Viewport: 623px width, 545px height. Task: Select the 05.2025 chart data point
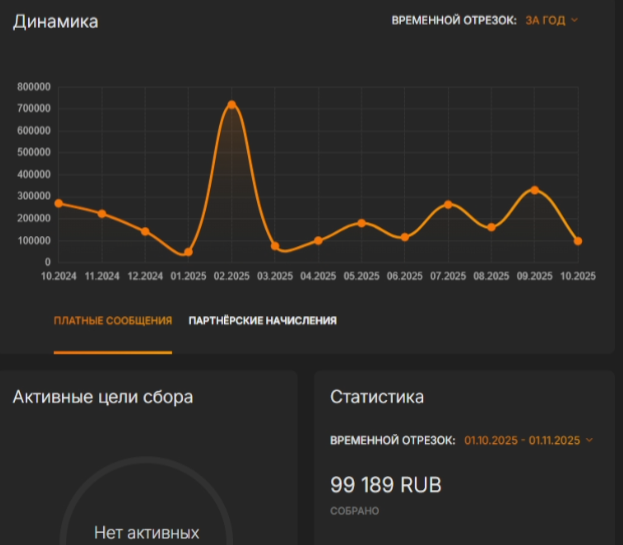coord(362,223)
